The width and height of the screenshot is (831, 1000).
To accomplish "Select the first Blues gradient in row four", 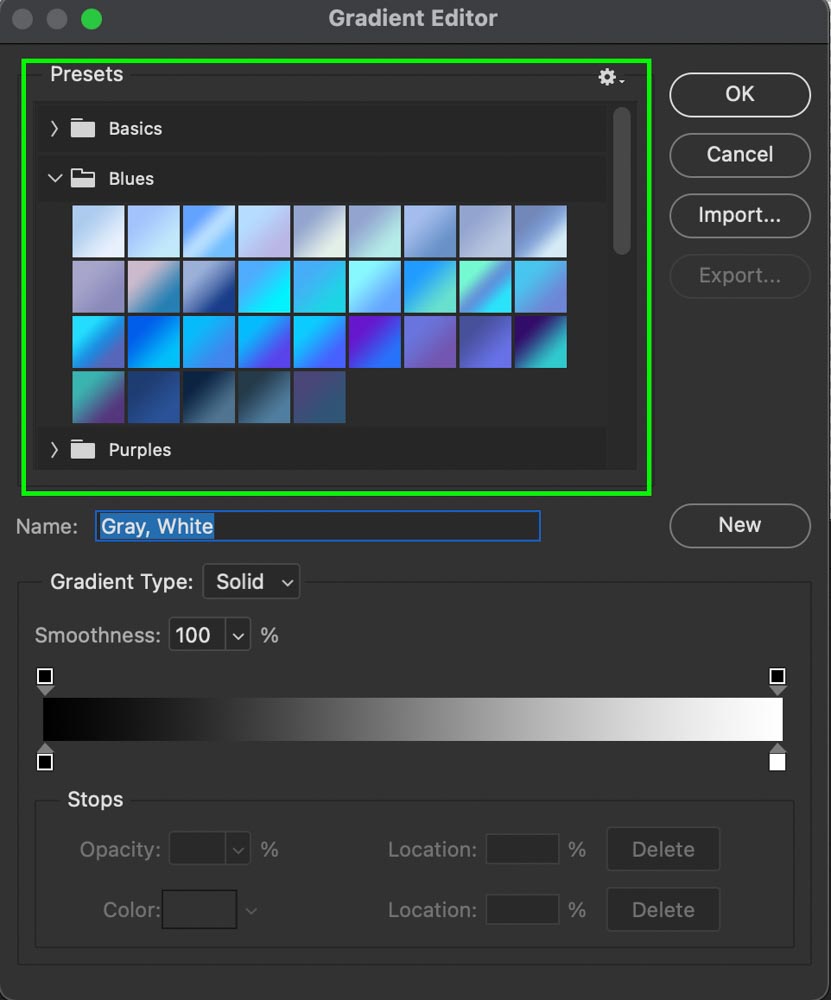I will click(x=98, y=397).
